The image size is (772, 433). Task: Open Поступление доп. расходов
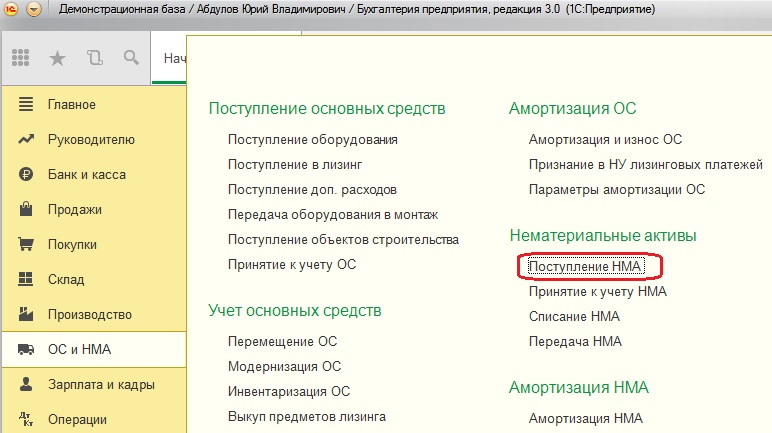[x=312, y=190]
